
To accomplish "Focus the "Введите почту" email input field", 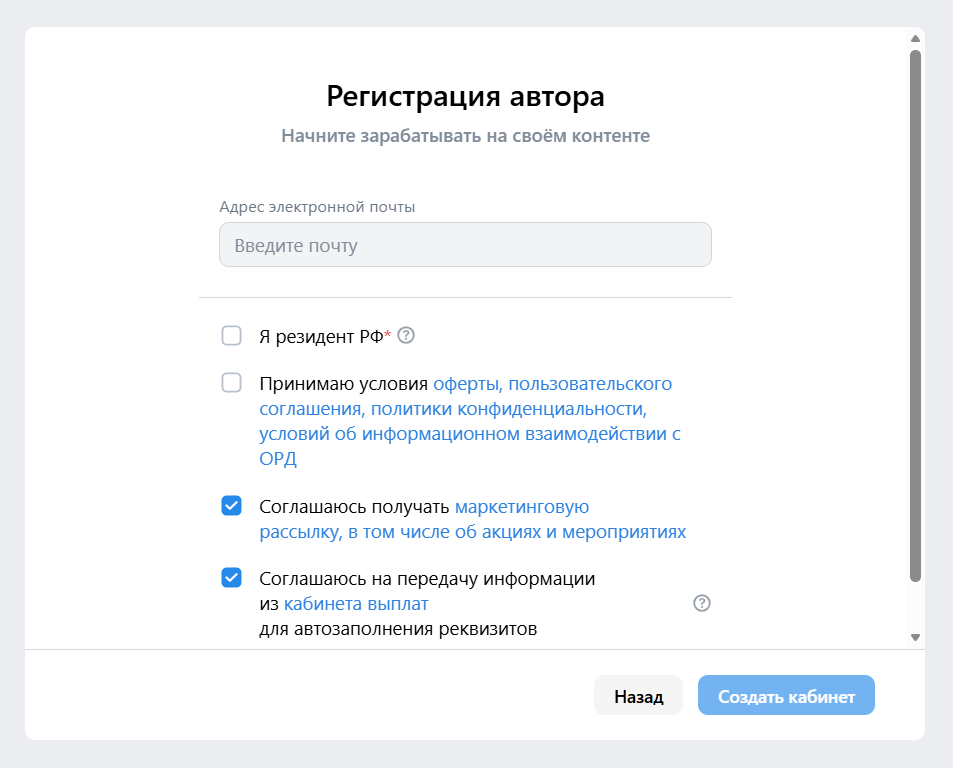I will tap(464, 244).
